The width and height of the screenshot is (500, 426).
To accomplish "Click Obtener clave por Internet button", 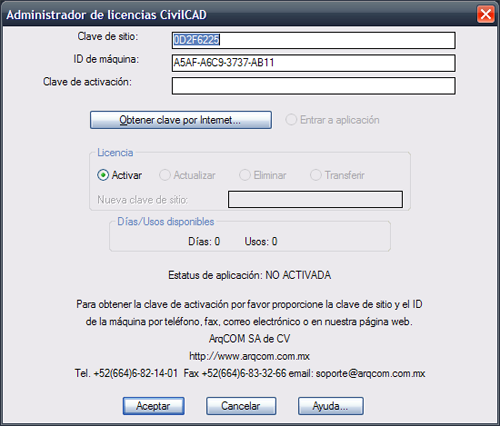I will [181, 120].
